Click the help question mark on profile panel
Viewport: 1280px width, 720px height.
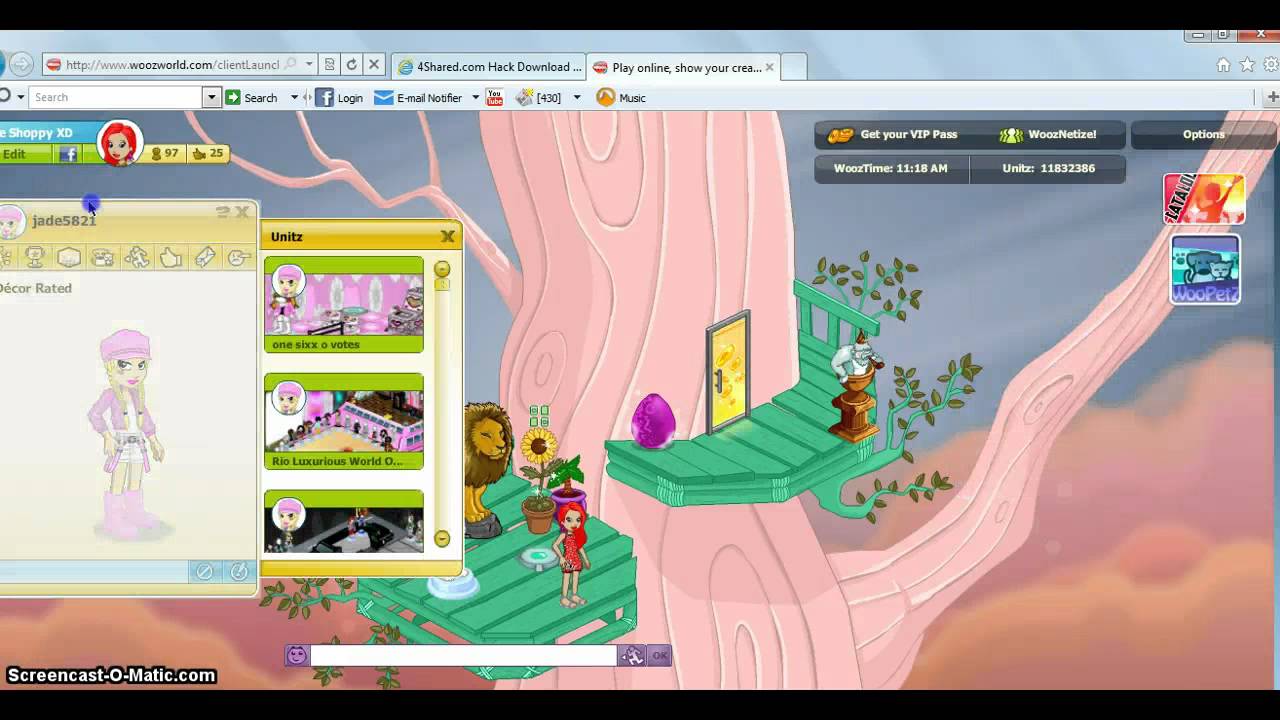pyautogui.click(x=222, y=212)
